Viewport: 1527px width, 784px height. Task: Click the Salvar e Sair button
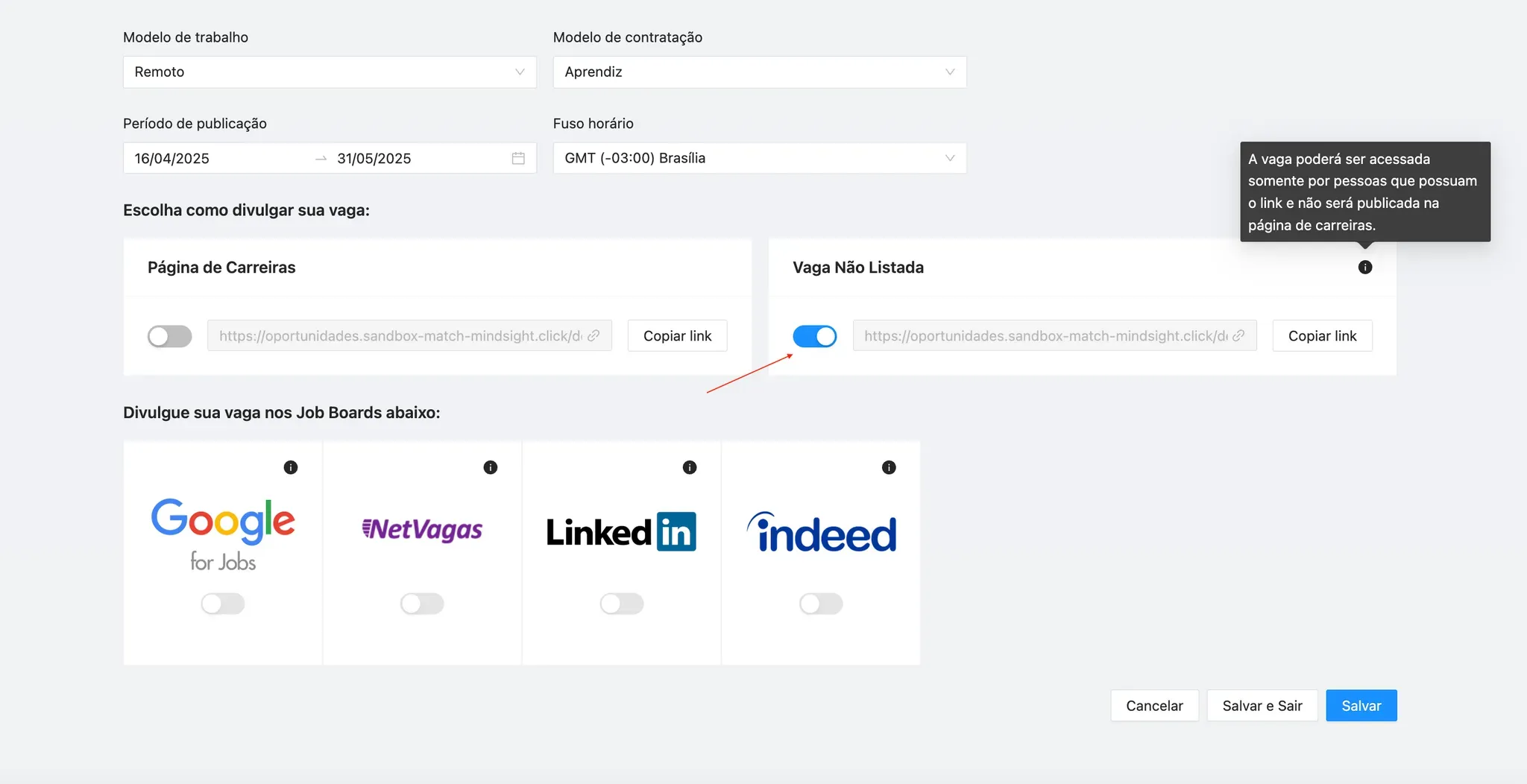tap(1262, 706)
